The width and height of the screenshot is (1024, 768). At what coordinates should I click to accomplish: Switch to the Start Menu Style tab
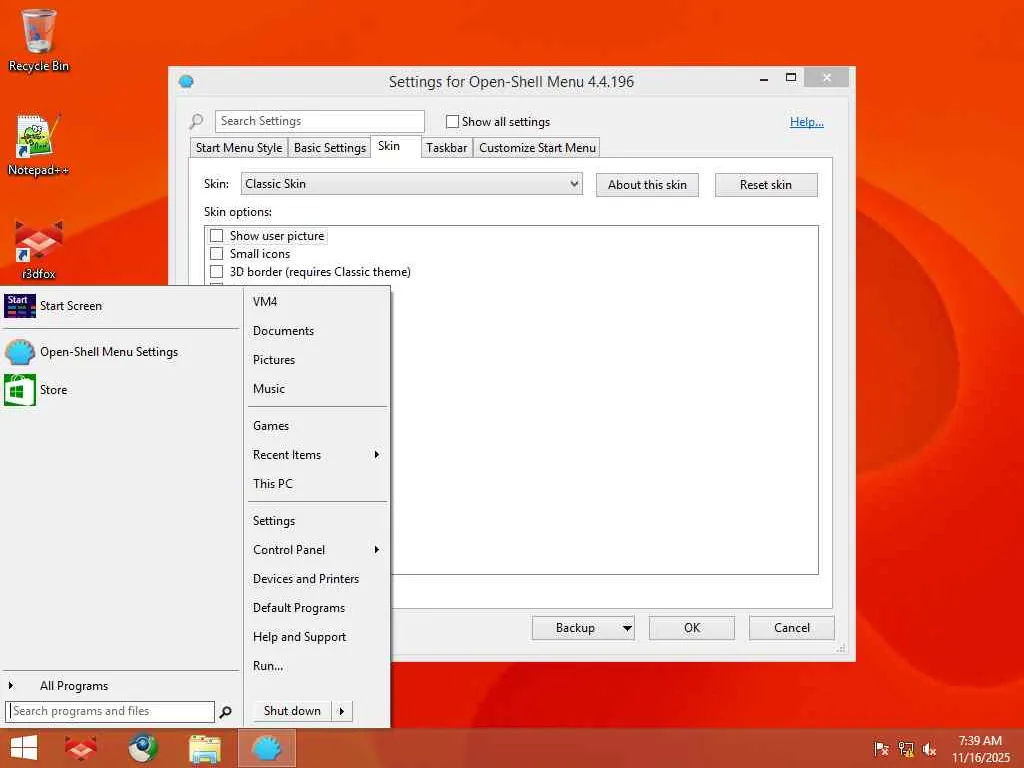point(239,148)
